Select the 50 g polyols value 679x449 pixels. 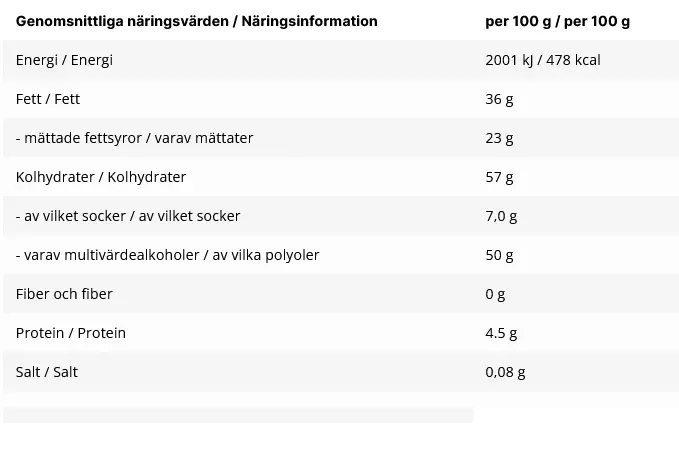click(x=499, y=255)
